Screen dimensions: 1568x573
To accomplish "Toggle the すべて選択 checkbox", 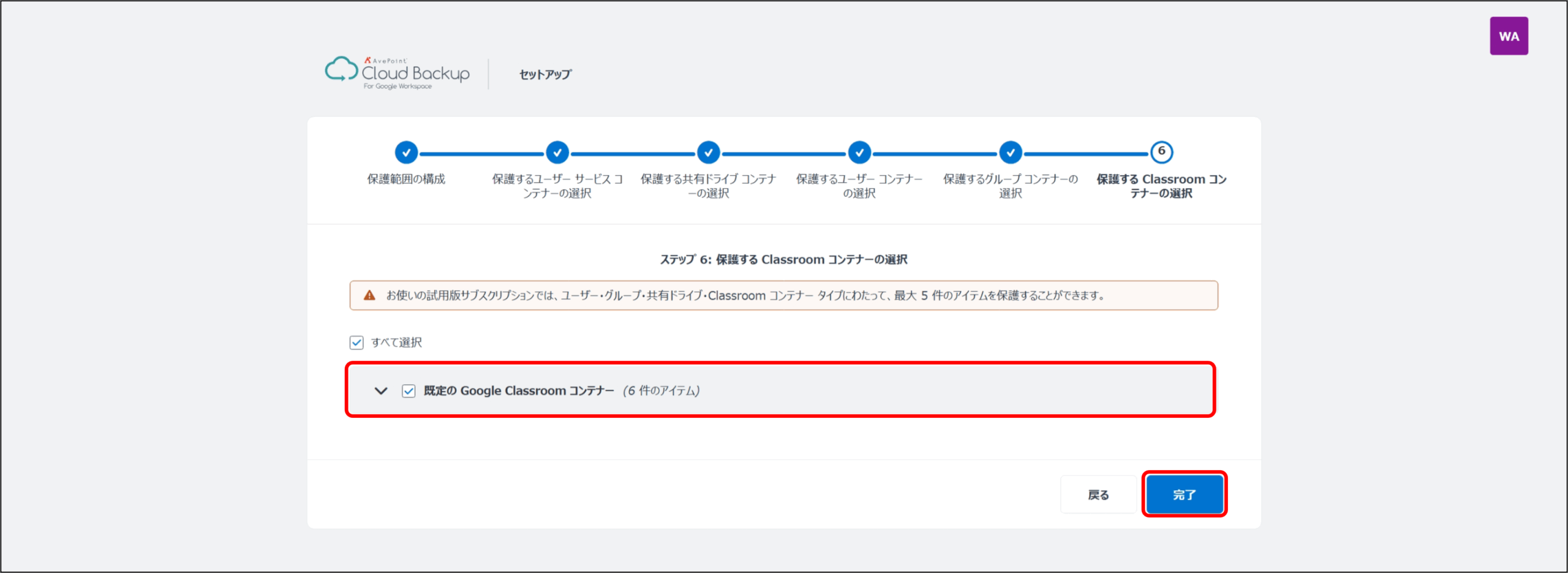I will 356,343.
